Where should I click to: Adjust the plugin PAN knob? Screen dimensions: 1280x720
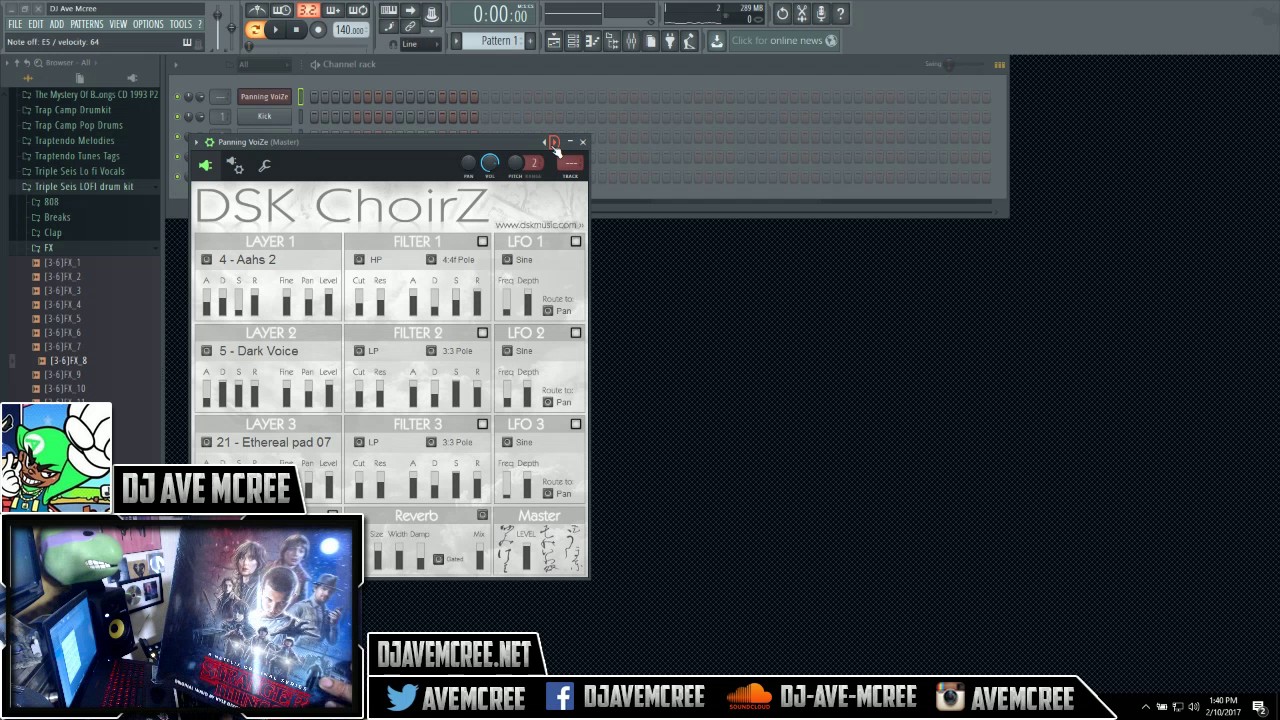(x=468, y=163)
